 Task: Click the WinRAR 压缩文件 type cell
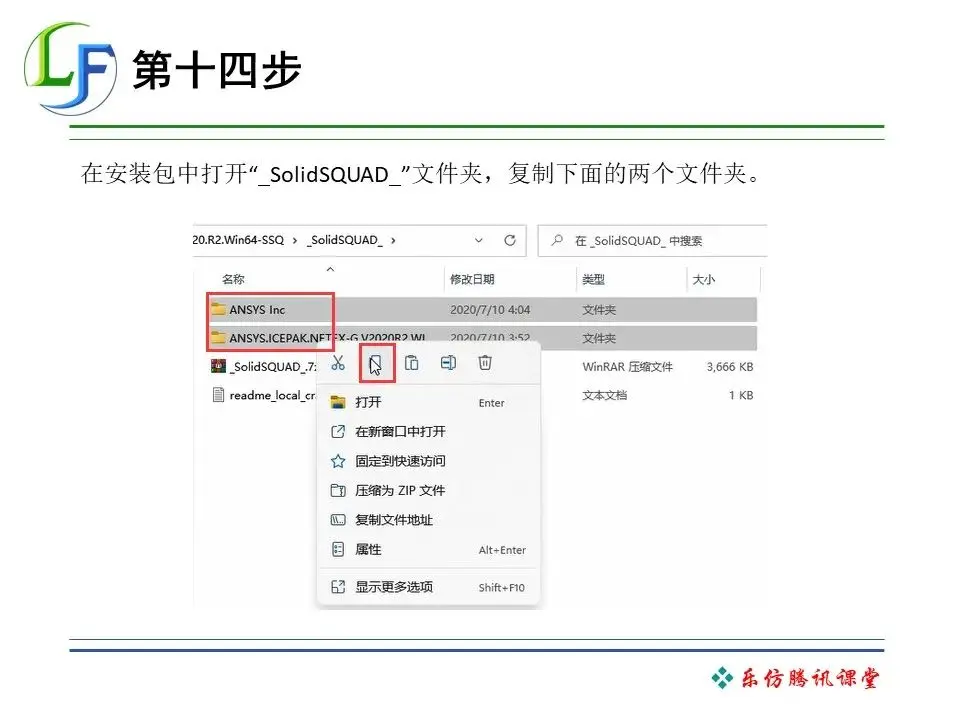[x=627, y=367]
